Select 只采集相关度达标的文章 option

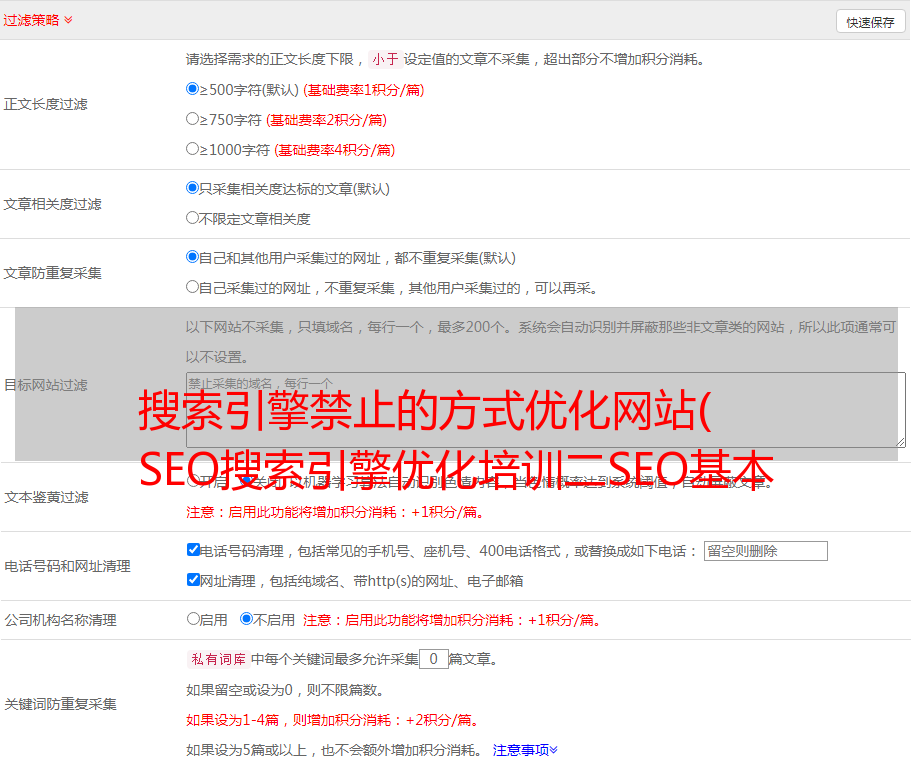[x=193, y=188]
